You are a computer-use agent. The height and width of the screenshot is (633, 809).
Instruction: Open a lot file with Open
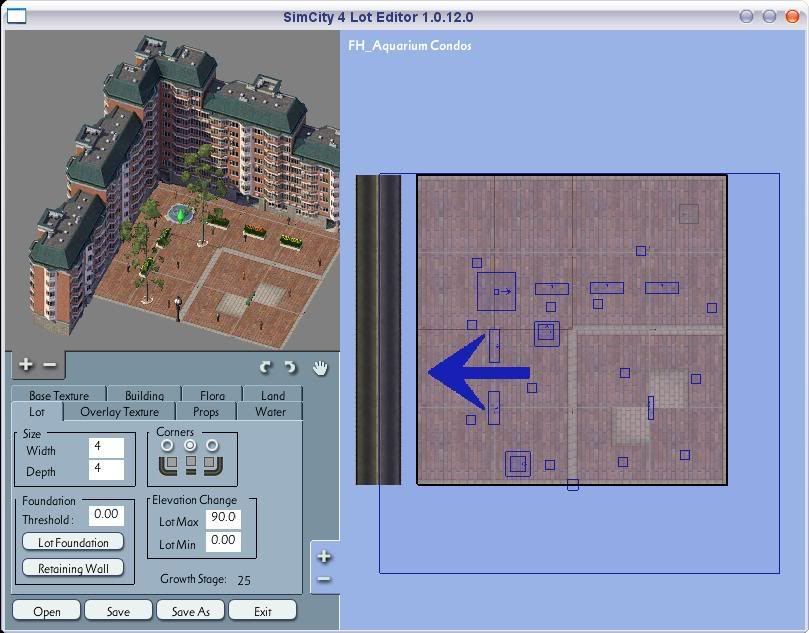click(x=46, y=611)
